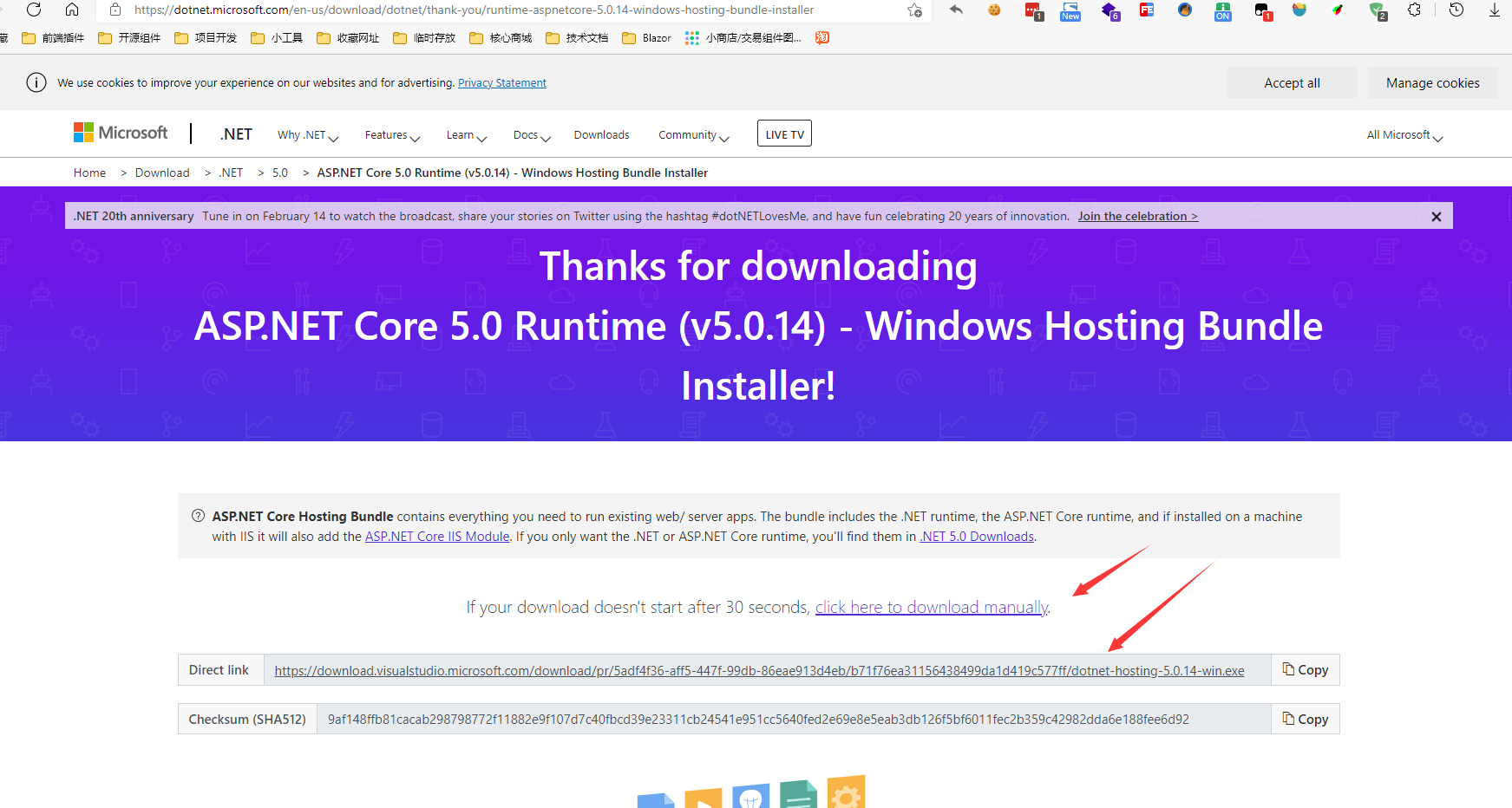View site information lock icon

115,10
